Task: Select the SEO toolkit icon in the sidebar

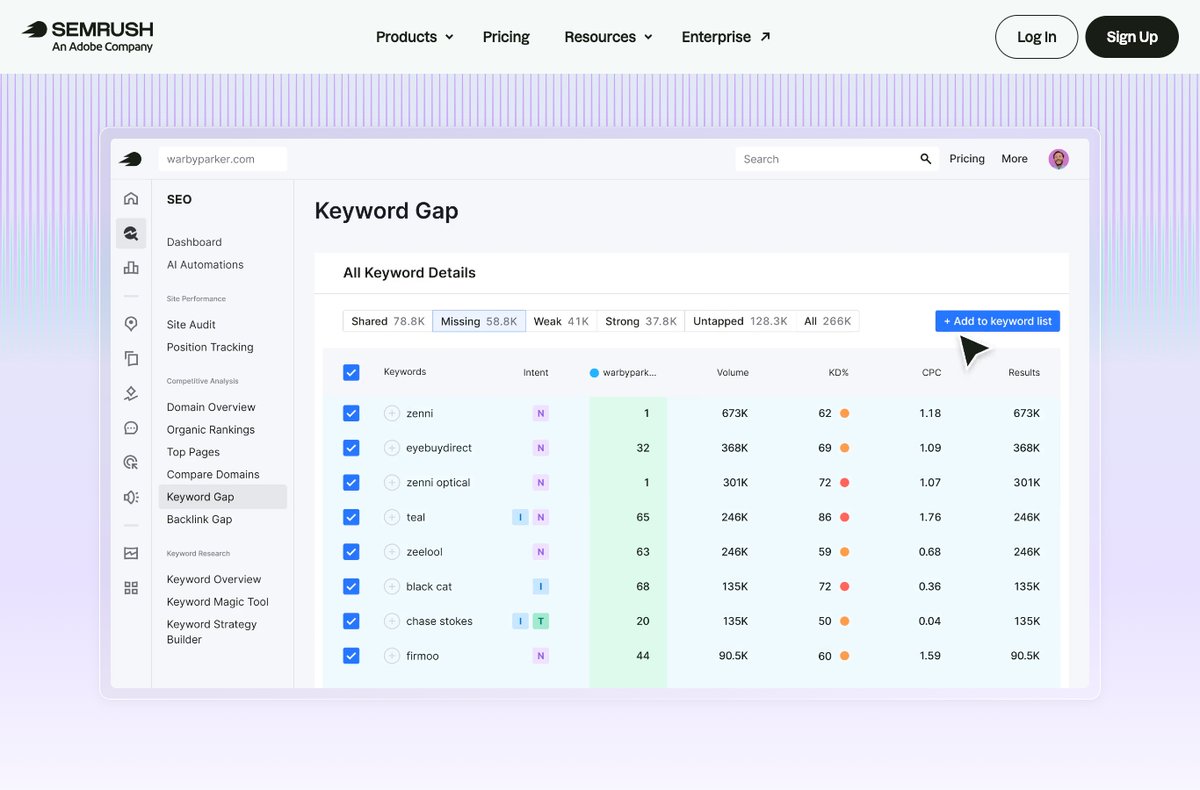Action: point(131,233)
